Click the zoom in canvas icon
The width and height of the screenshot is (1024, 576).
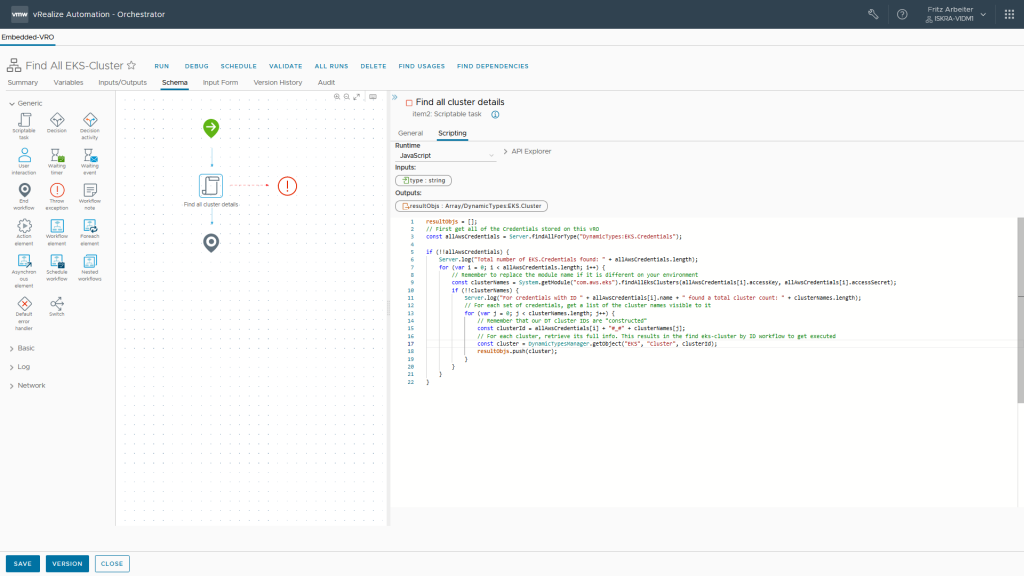[x=337, y=97]
